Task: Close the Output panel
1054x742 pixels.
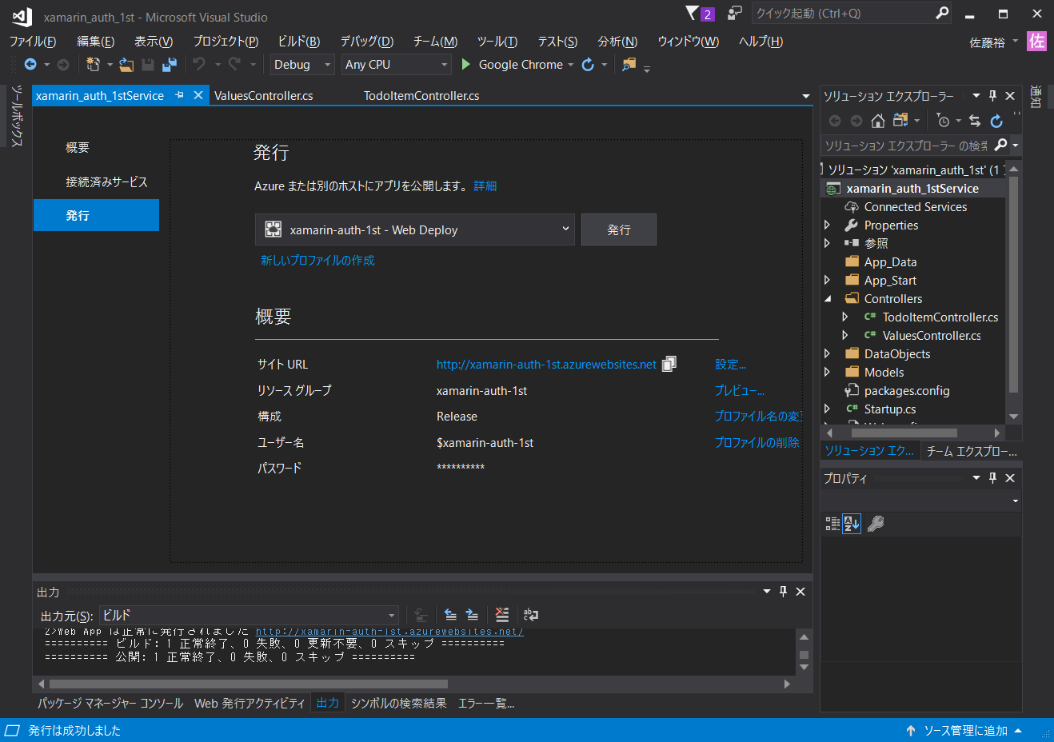Action: point(801,591)
